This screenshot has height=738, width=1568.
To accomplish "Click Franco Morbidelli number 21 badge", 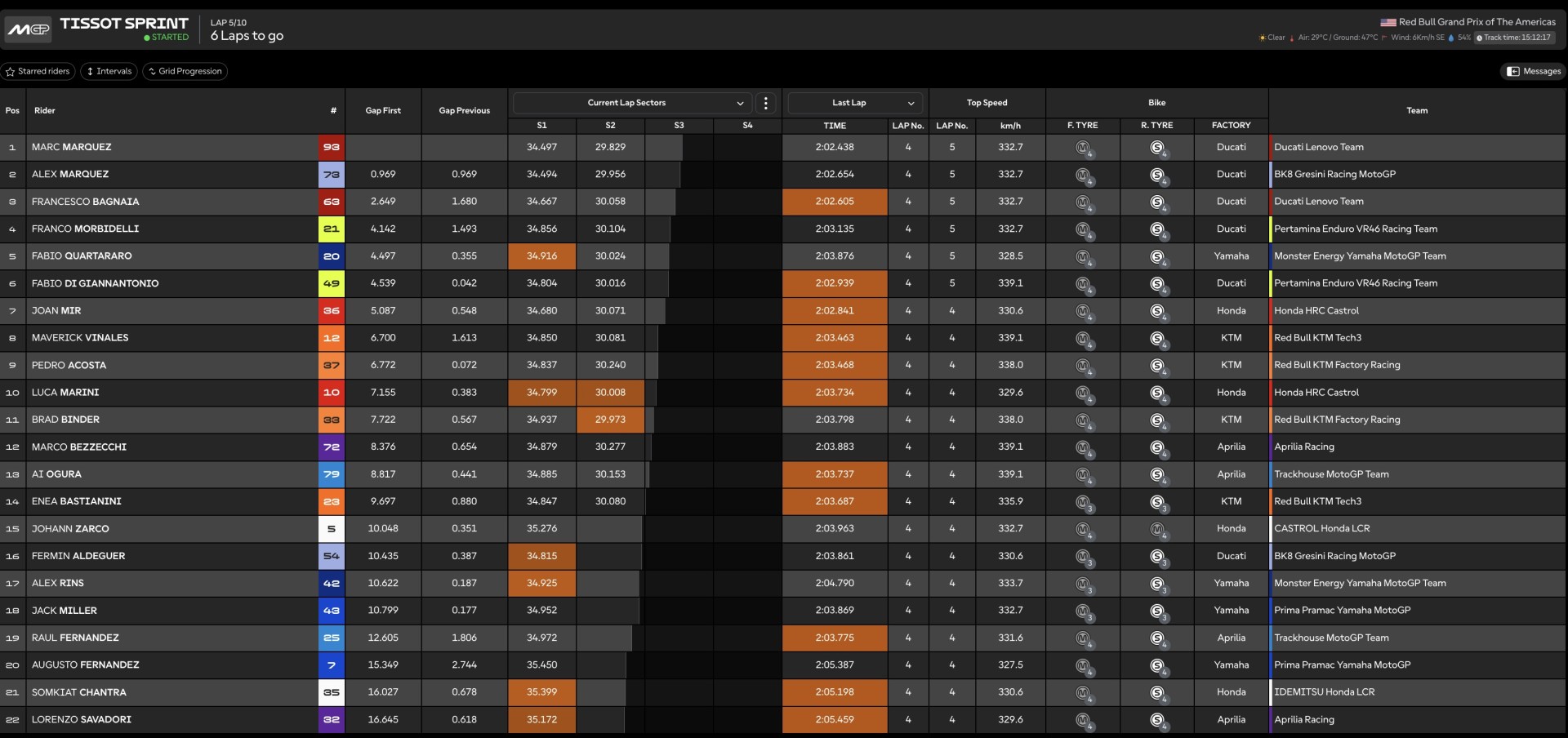I will (331, 229).
